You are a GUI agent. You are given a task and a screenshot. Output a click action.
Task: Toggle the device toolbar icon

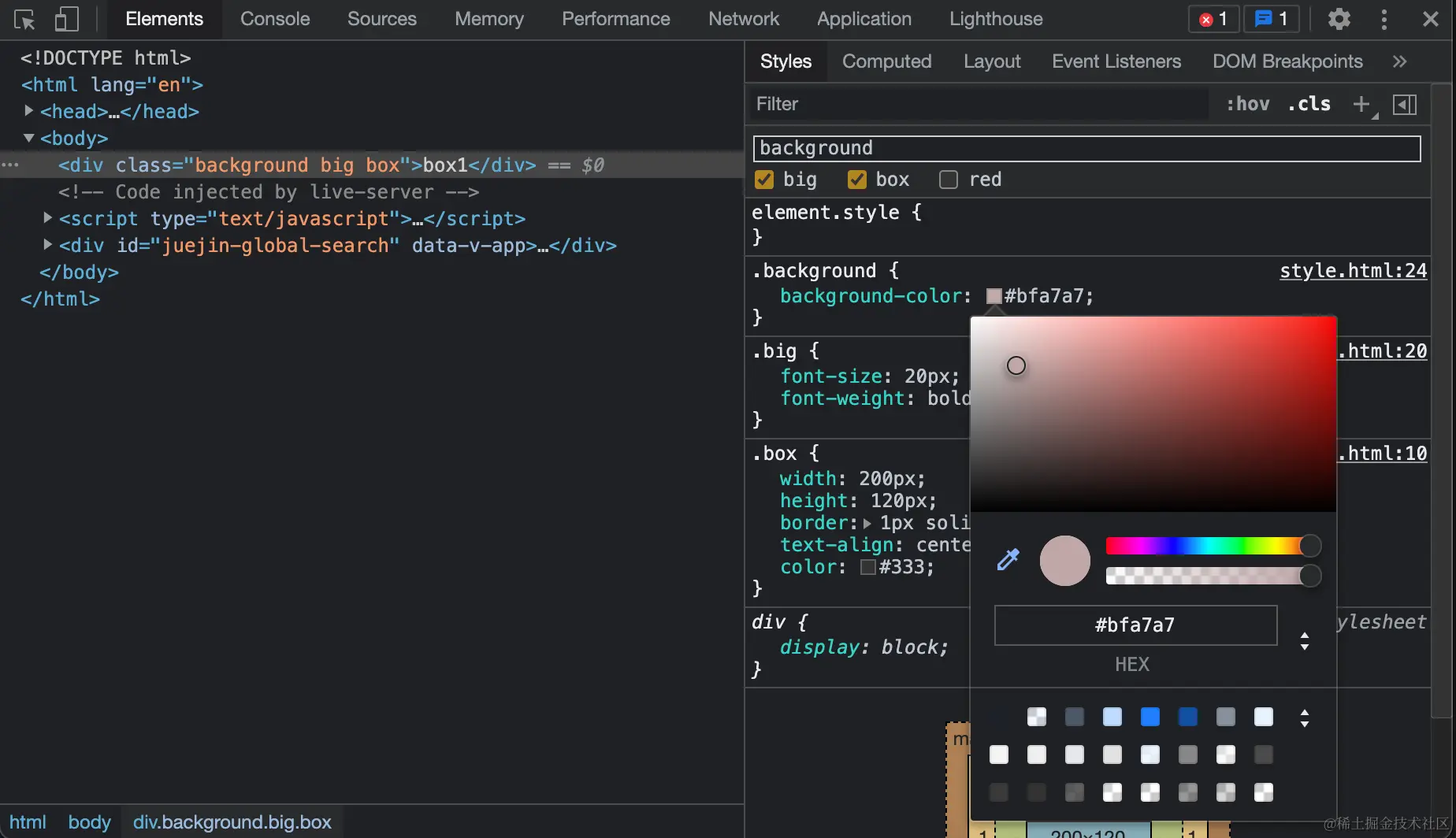point(66,19)
